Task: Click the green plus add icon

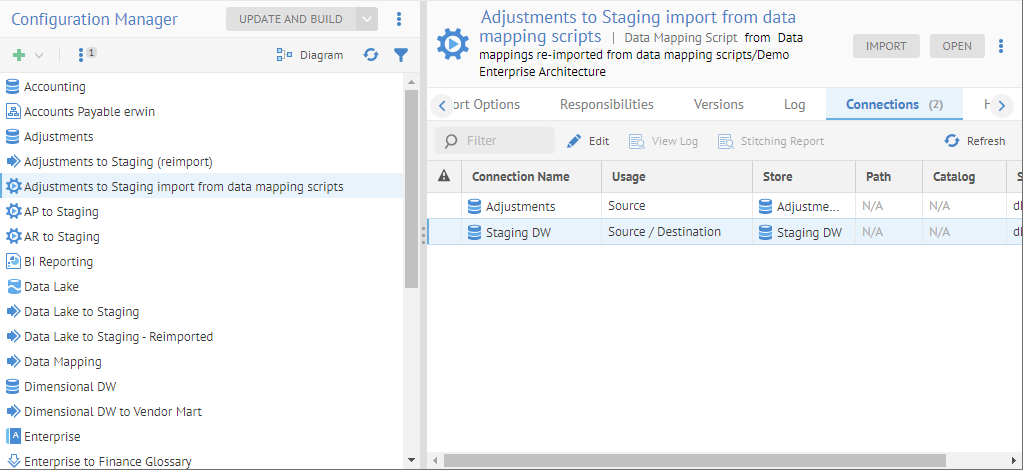Action: [x=18, y=55]
